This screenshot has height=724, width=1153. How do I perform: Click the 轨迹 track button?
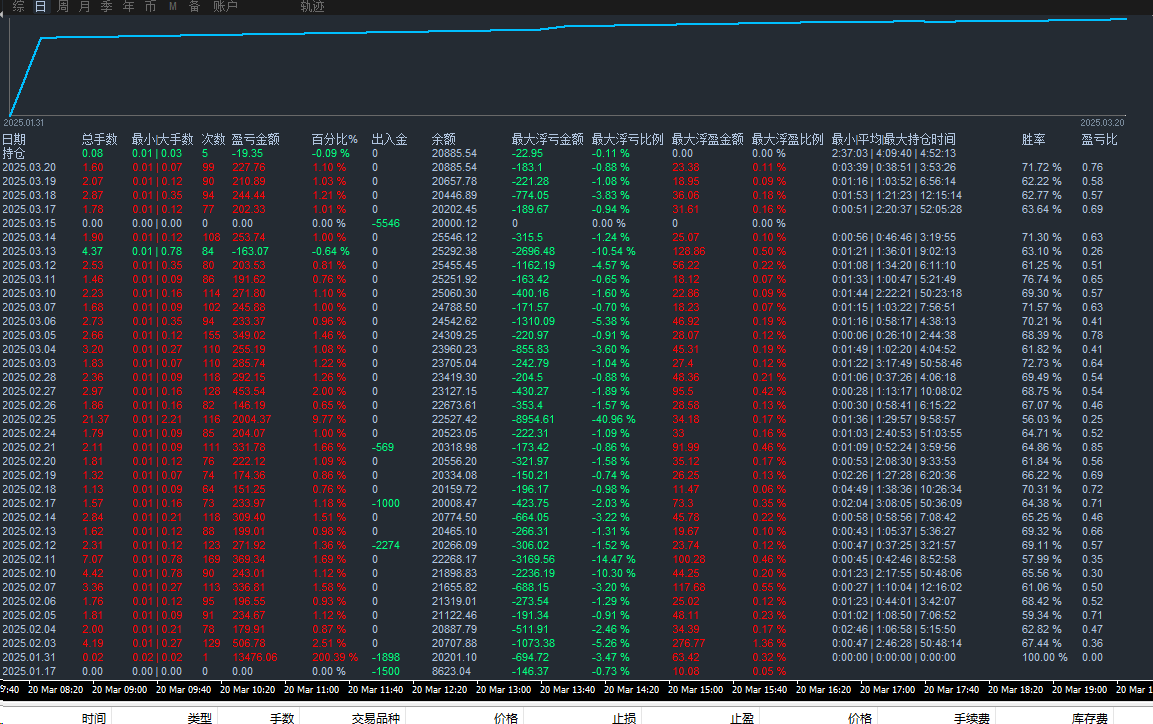[312, 6]
